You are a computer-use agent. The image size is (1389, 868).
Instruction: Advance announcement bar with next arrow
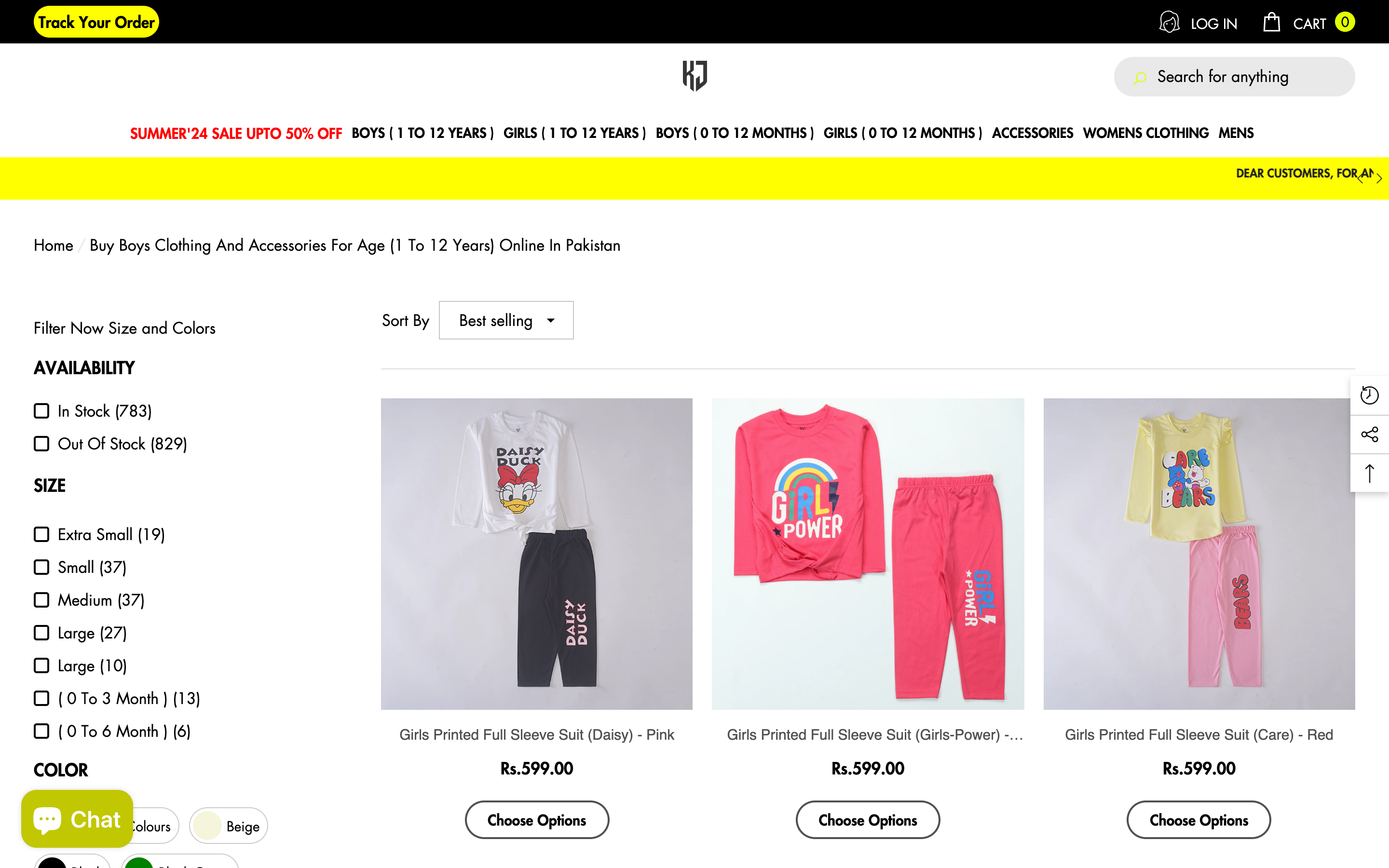(1379, 178)
